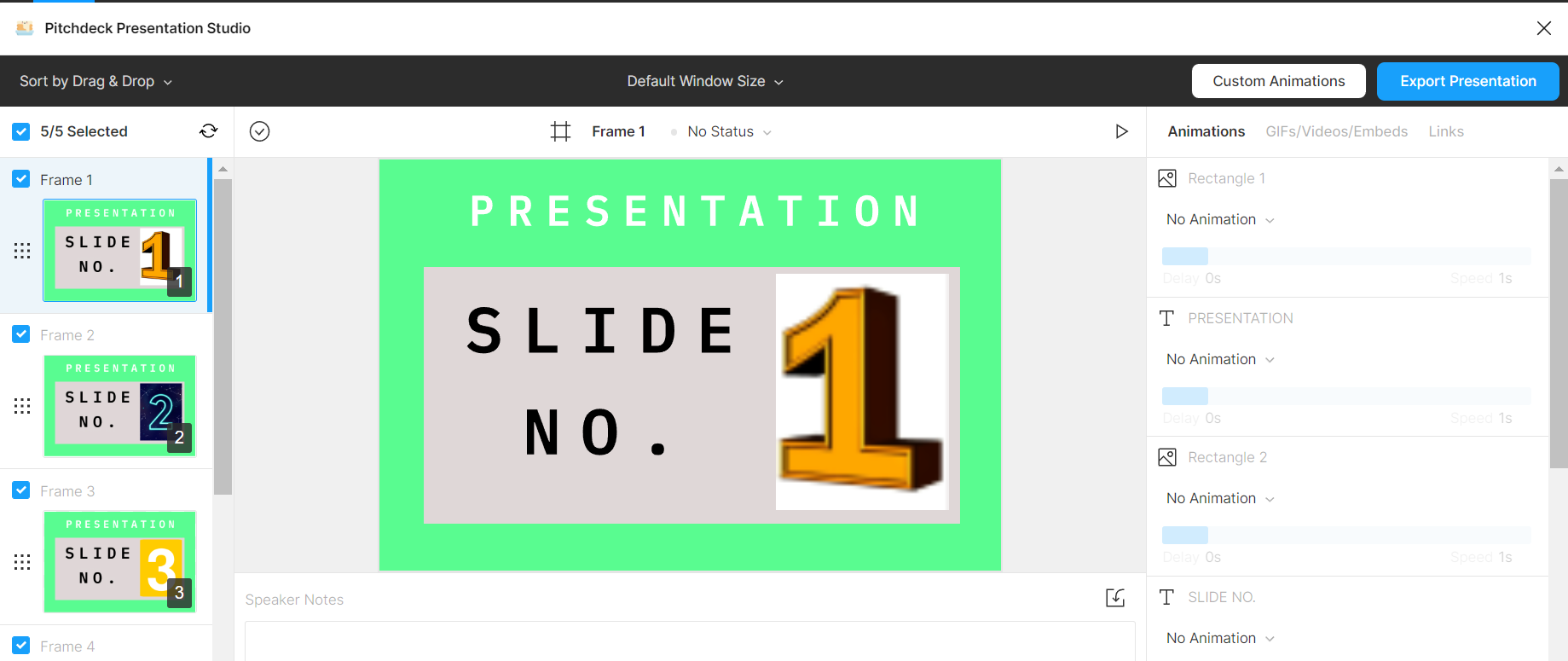This screenshot has height=661, width=1568.
Task: Uncheck the Frame 4 checkbox
Action: tap(21, 646)
